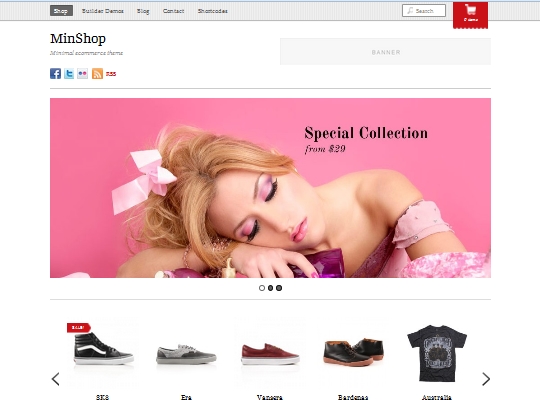Open the Contact menu item
Image resolution: width=540 pixels, height=400 pixels.
tap(173, 11)
